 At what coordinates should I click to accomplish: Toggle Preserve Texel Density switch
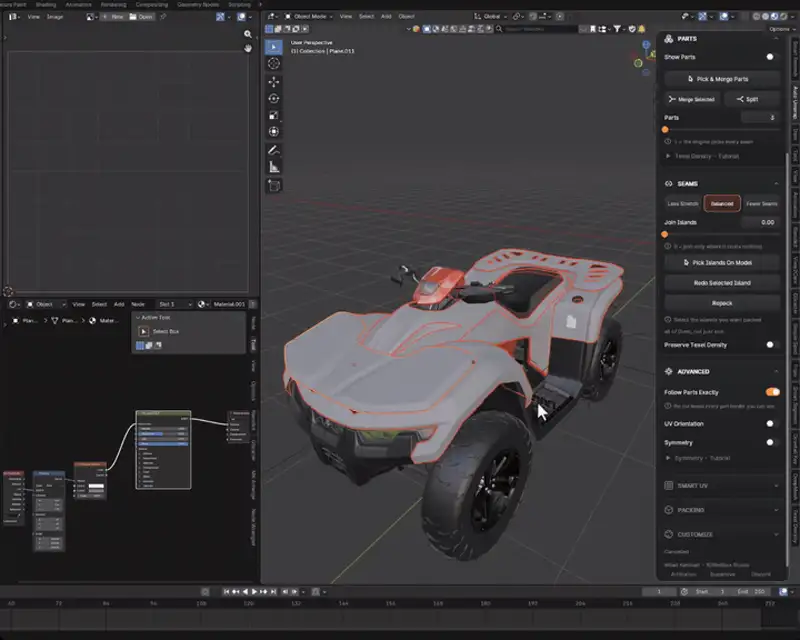pos(772,345)
